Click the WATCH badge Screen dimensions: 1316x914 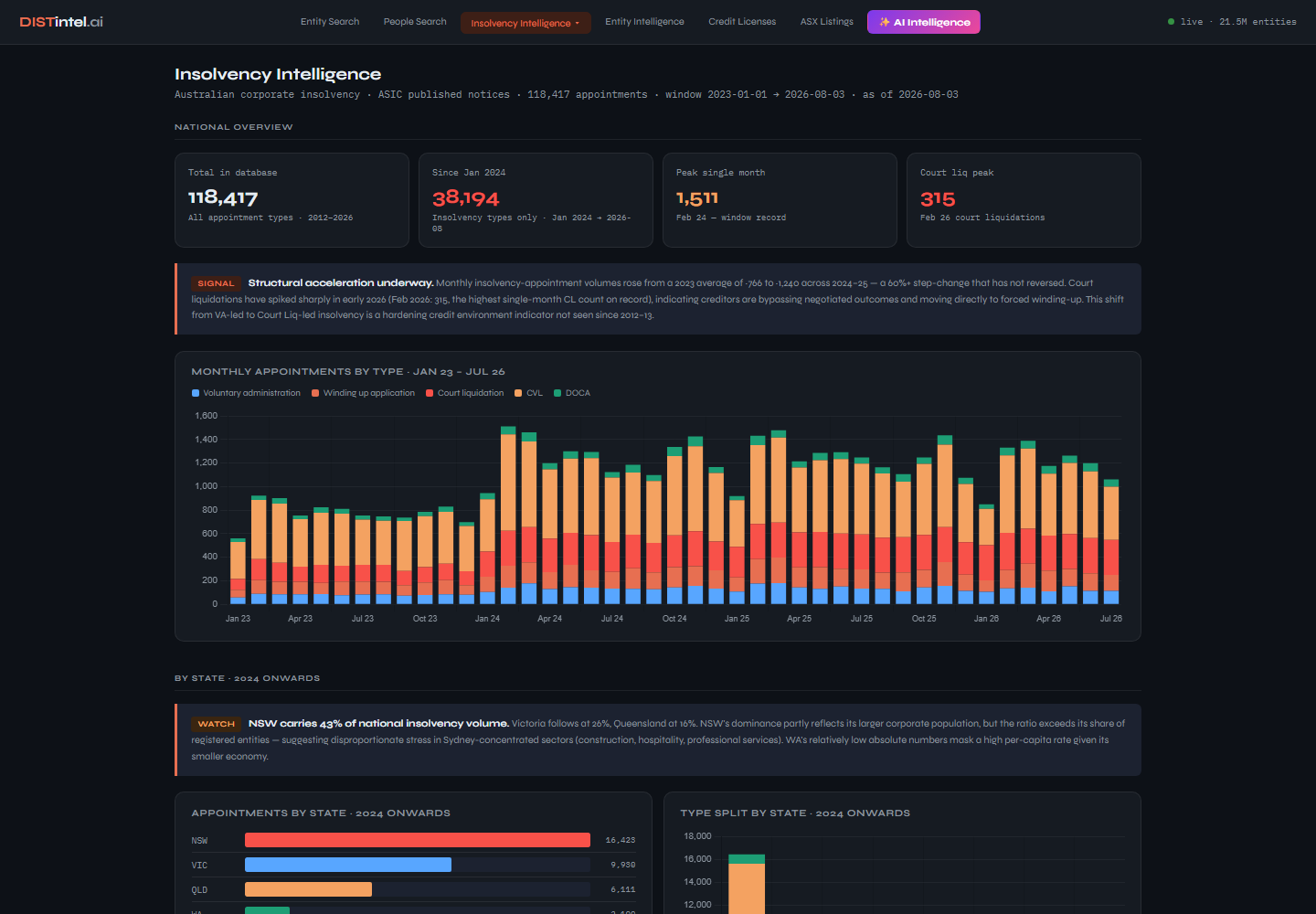(217, 724)
